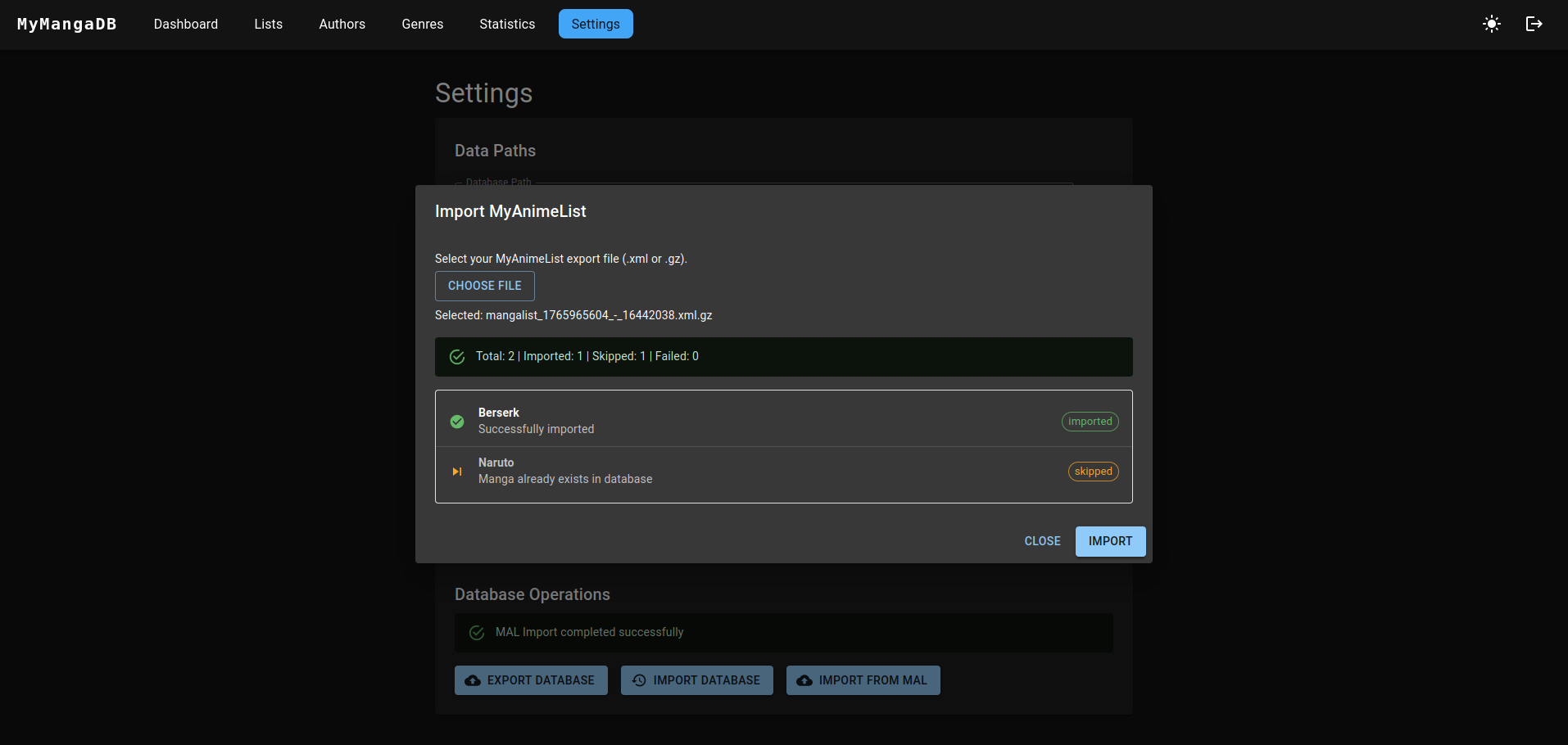Click the logout icon in the navbar
Viewport: 1568px width, 745px height.
pyautogui.click(x=1534, y=24)
